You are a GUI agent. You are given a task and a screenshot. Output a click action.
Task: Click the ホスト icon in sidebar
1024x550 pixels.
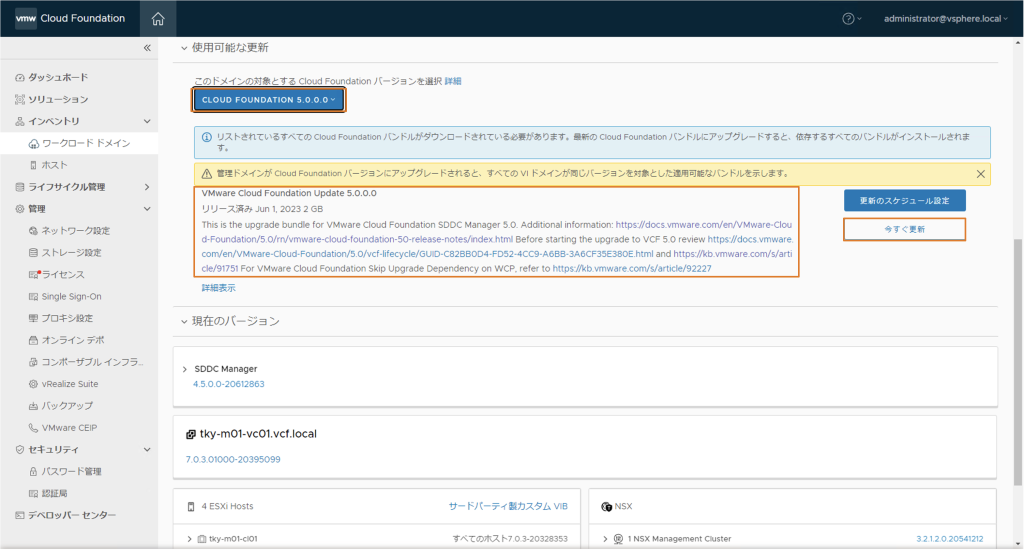[x=33, y=165]
